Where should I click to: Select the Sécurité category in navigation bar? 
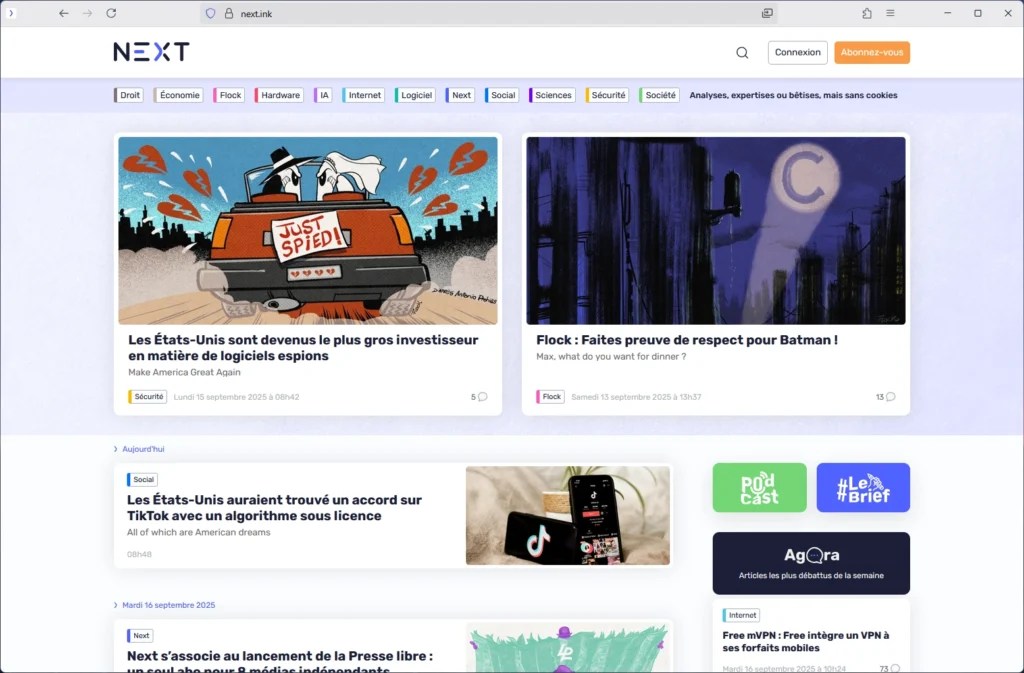607,95
